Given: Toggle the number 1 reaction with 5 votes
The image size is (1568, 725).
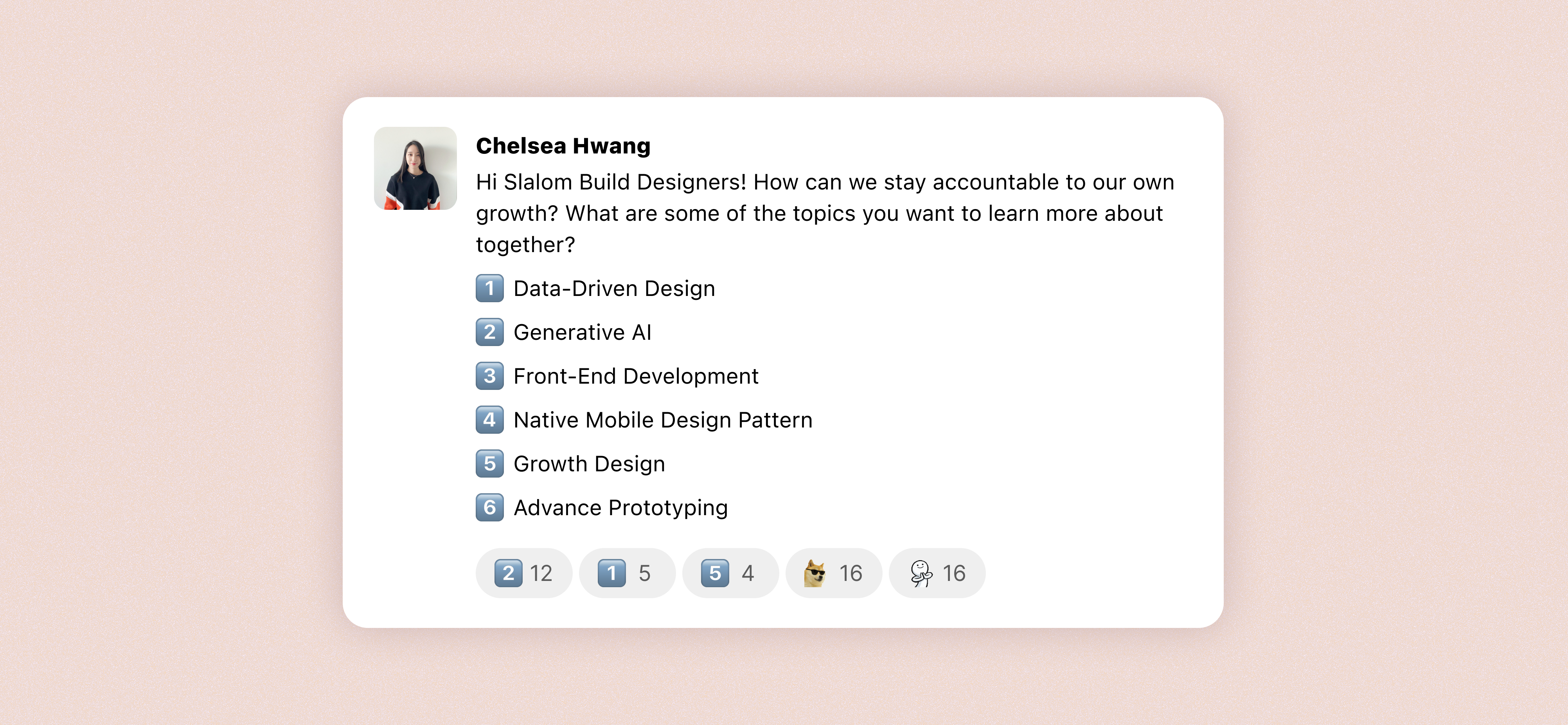Looking at the screenshot, I should [627, 573].
